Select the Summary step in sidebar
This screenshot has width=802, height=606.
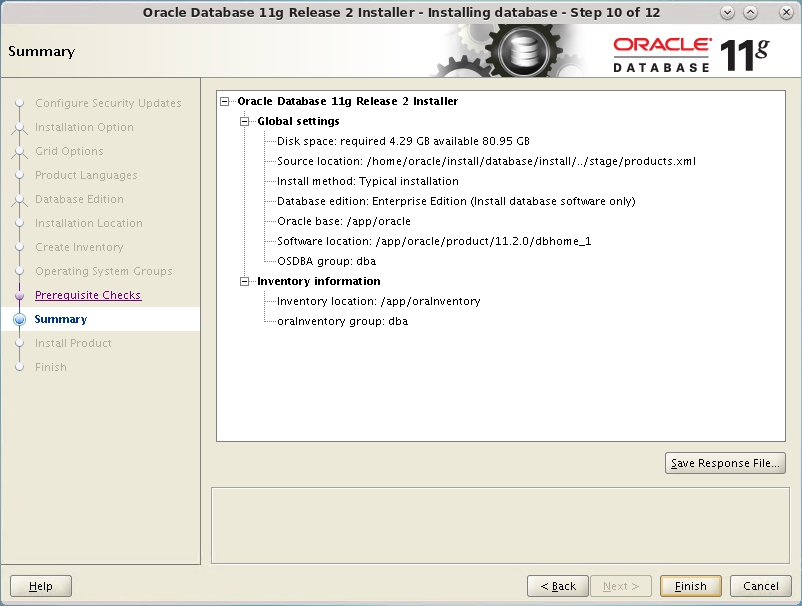tap(61, 319)
